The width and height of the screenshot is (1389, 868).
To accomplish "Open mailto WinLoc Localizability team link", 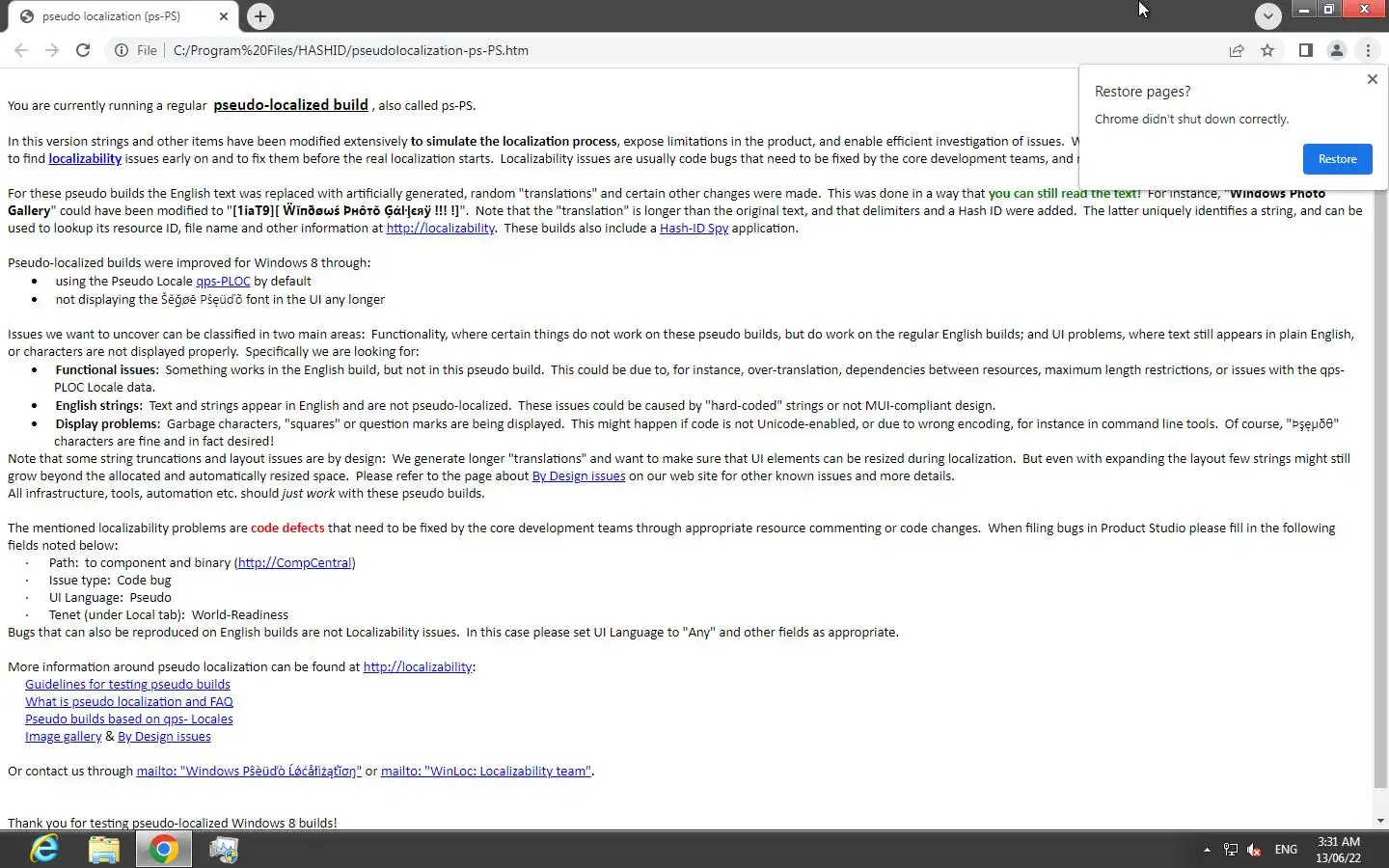I will coord(486,771).
